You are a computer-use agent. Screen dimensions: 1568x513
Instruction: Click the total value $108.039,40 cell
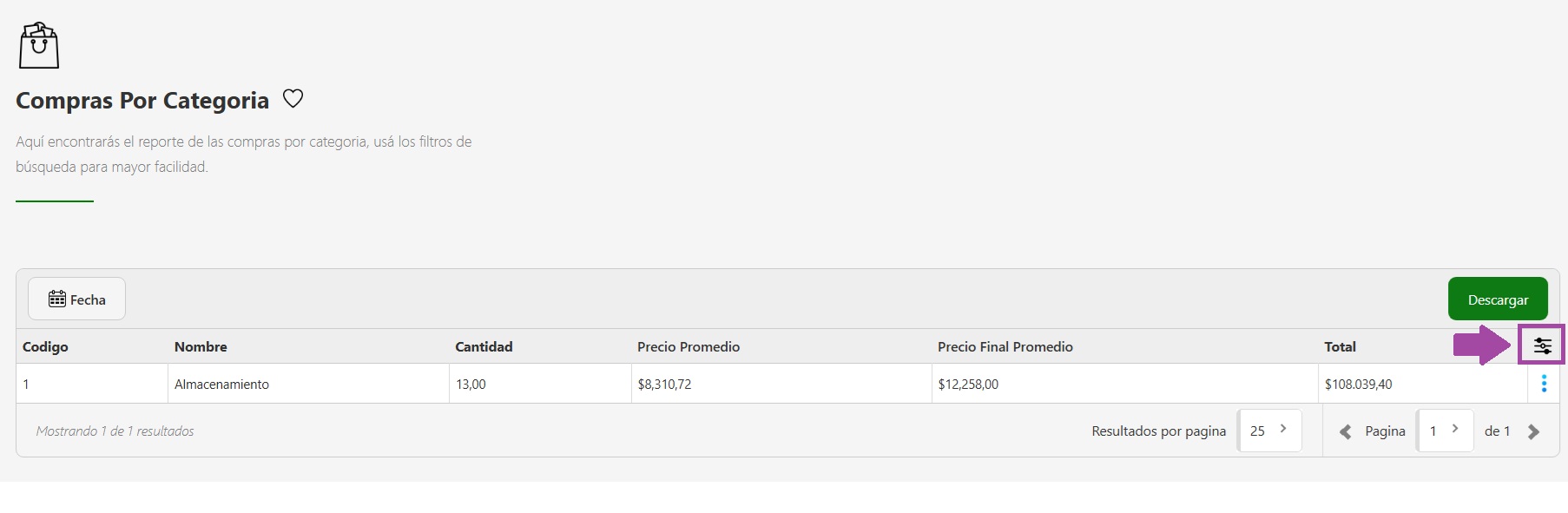coord(1358,385)
